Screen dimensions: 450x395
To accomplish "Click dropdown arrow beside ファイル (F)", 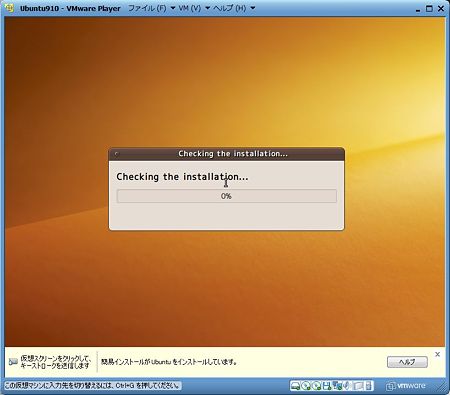I will (x=173, y=8).
